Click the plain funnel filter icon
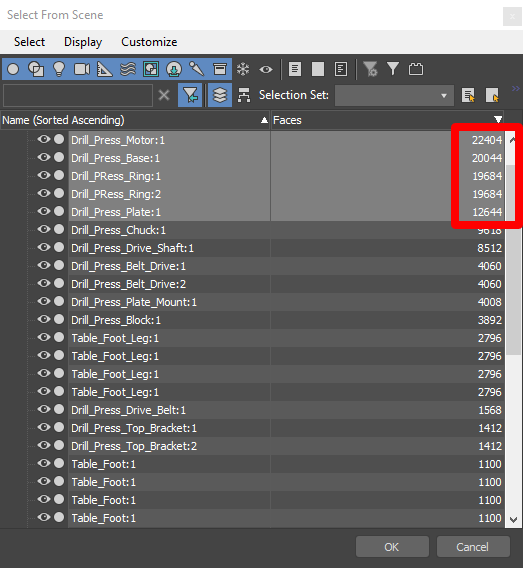 point(393,68)
